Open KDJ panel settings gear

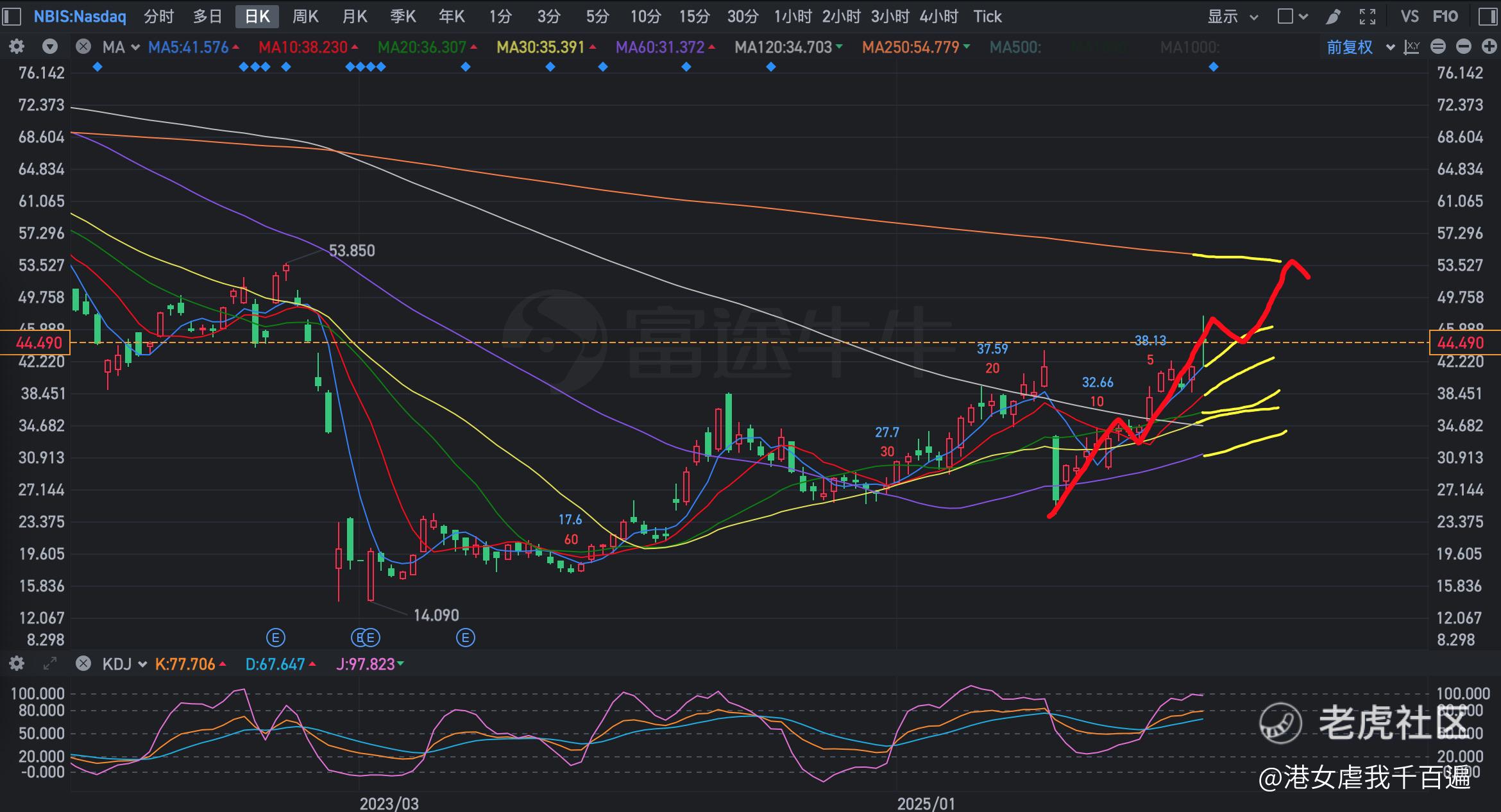(17, 664)
